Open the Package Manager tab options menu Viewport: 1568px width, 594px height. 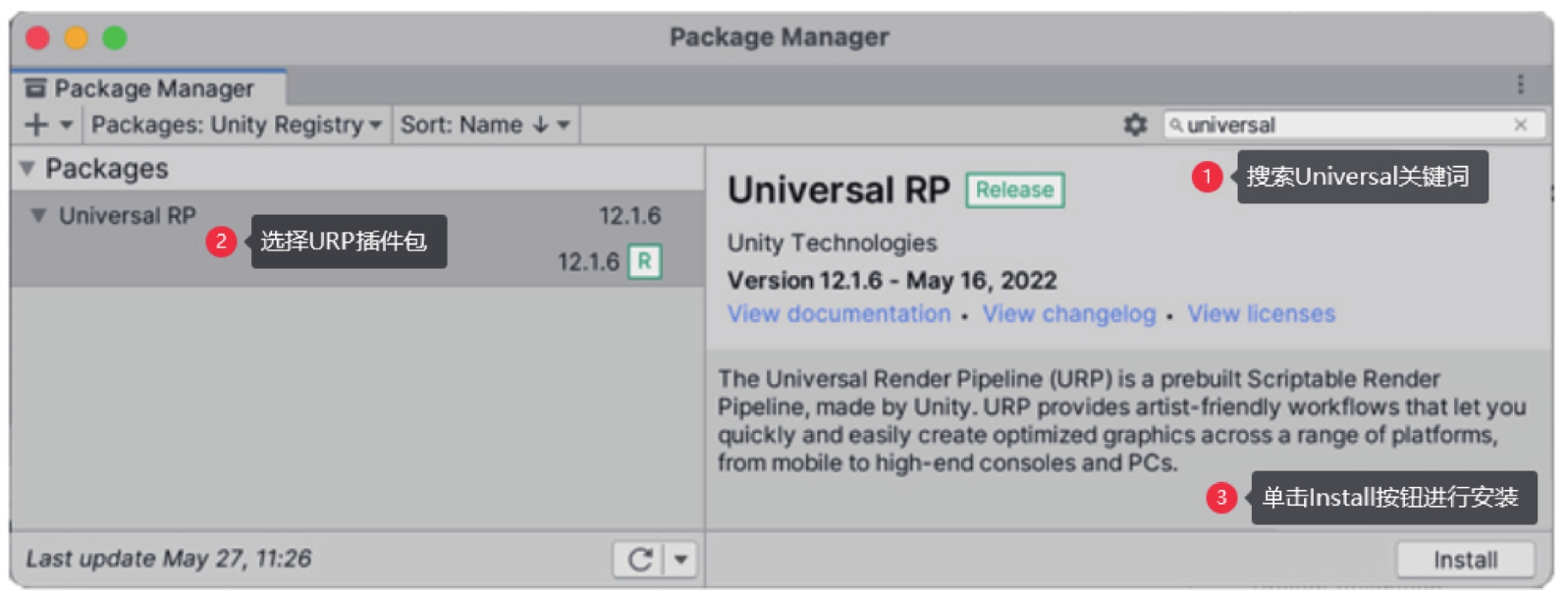(x=1520, y=84)
